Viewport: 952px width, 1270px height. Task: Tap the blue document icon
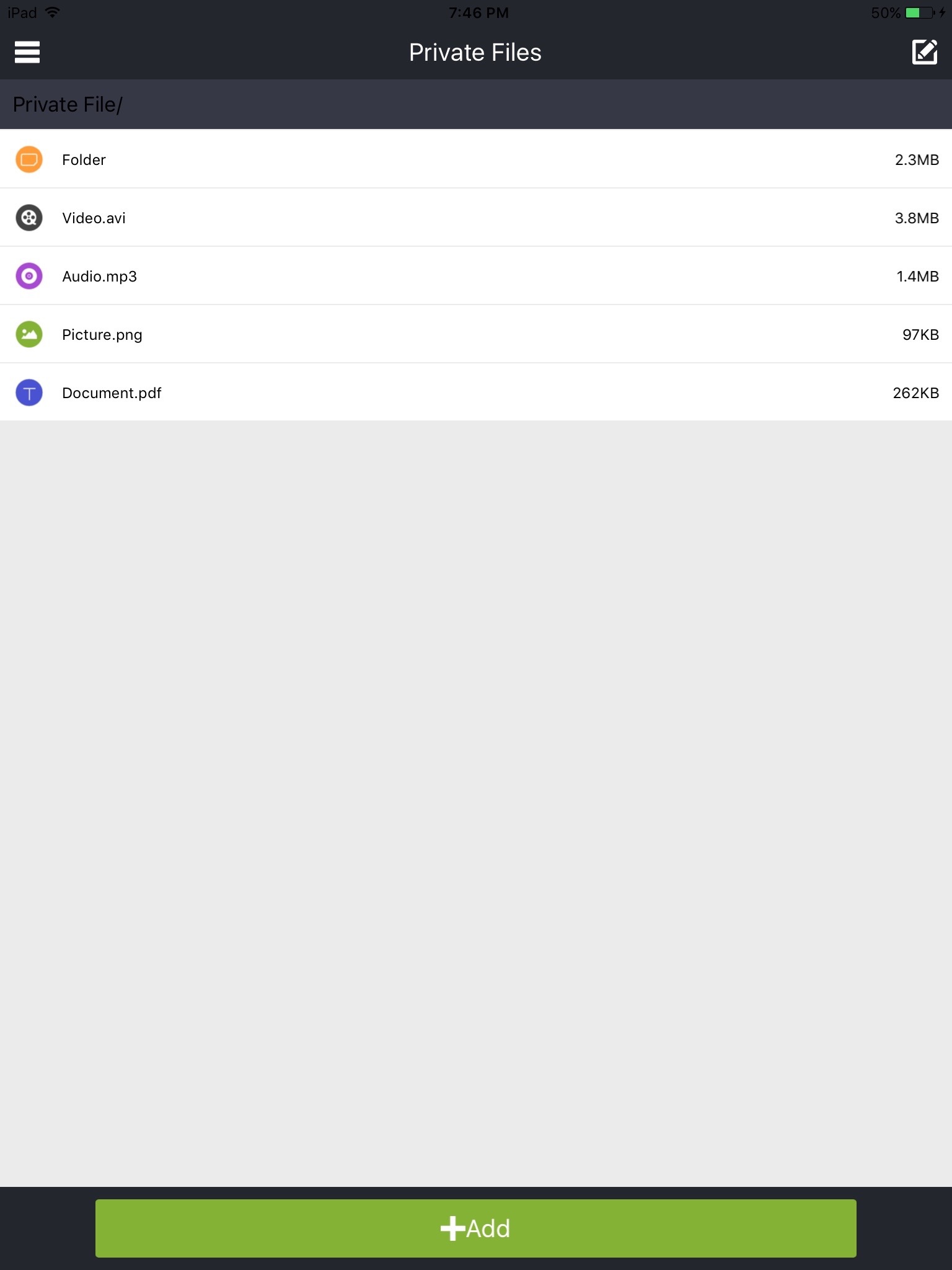(x=29, y=393)
